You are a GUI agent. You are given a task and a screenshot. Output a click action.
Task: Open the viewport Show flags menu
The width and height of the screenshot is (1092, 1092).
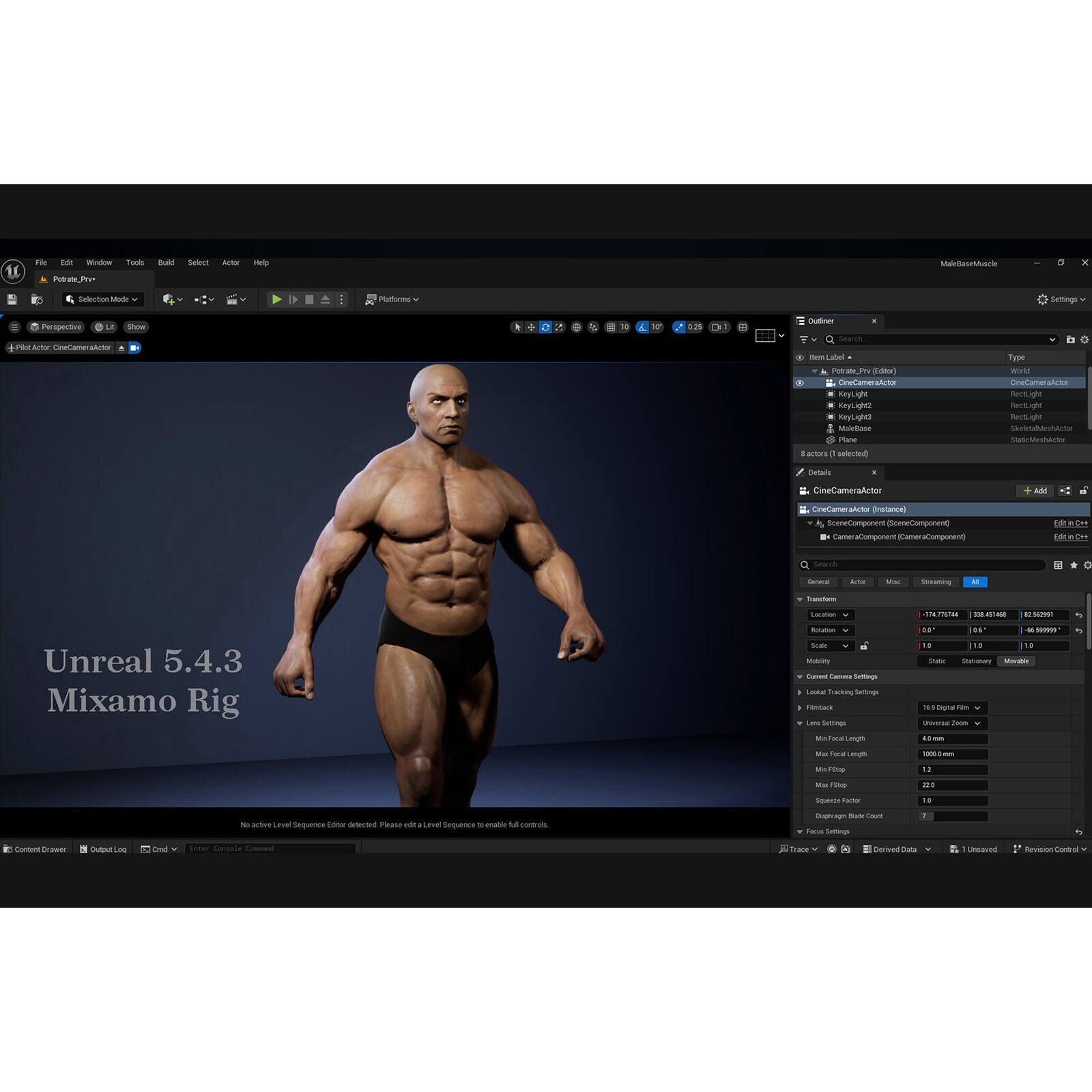(136, 327)
